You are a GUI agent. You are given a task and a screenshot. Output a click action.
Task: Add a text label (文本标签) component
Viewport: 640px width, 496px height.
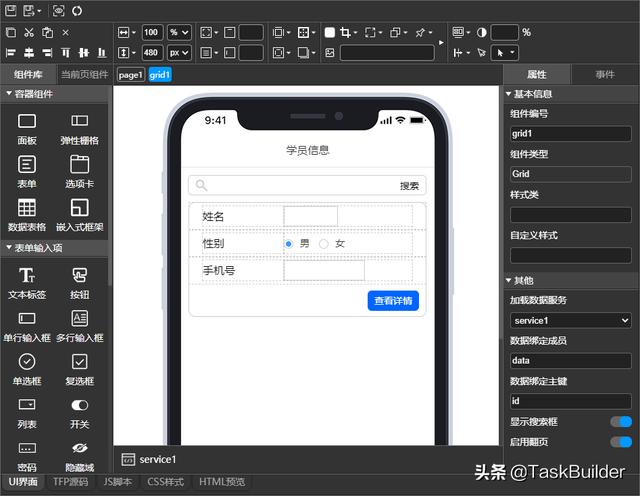(x=27, y=283)
